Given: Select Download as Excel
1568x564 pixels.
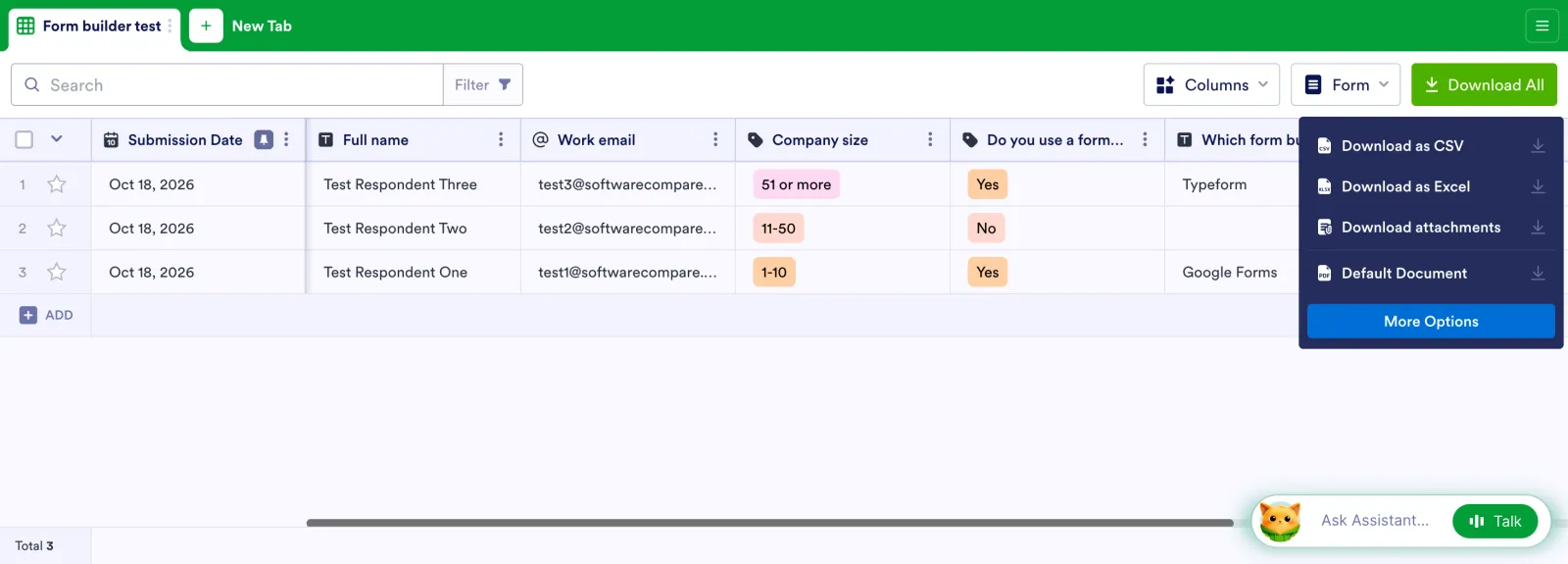Looking at the screenshot, I should [1431, 186].
